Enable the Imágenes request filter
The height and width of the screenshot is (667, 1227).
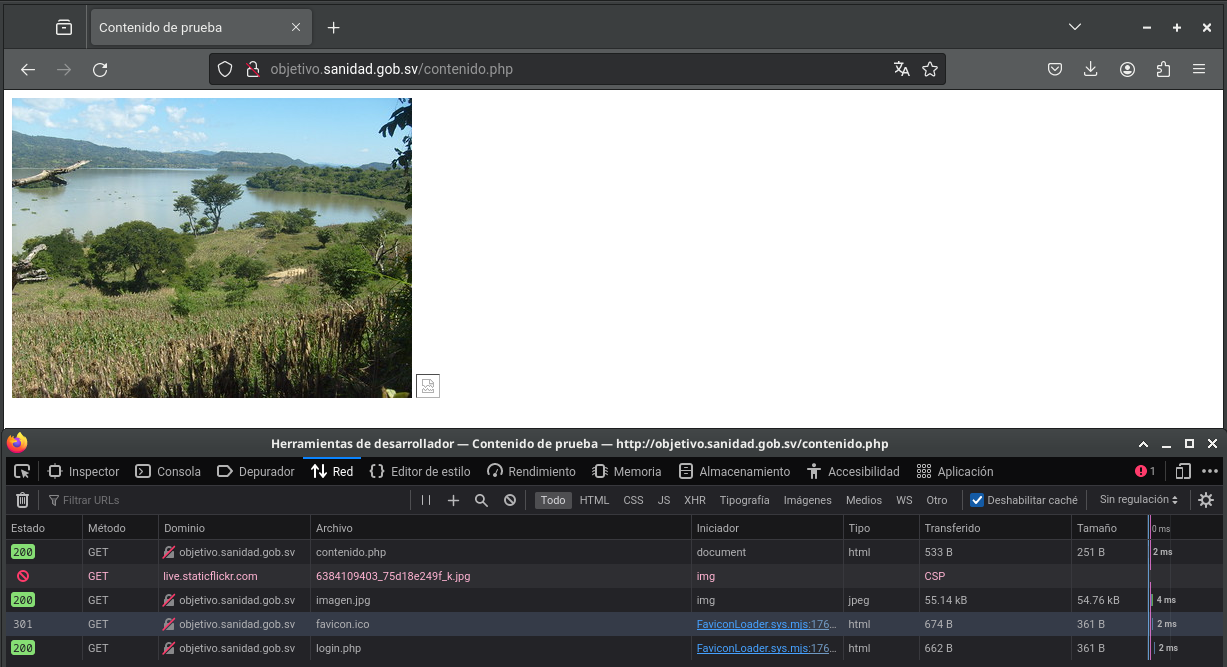[807, 500]
